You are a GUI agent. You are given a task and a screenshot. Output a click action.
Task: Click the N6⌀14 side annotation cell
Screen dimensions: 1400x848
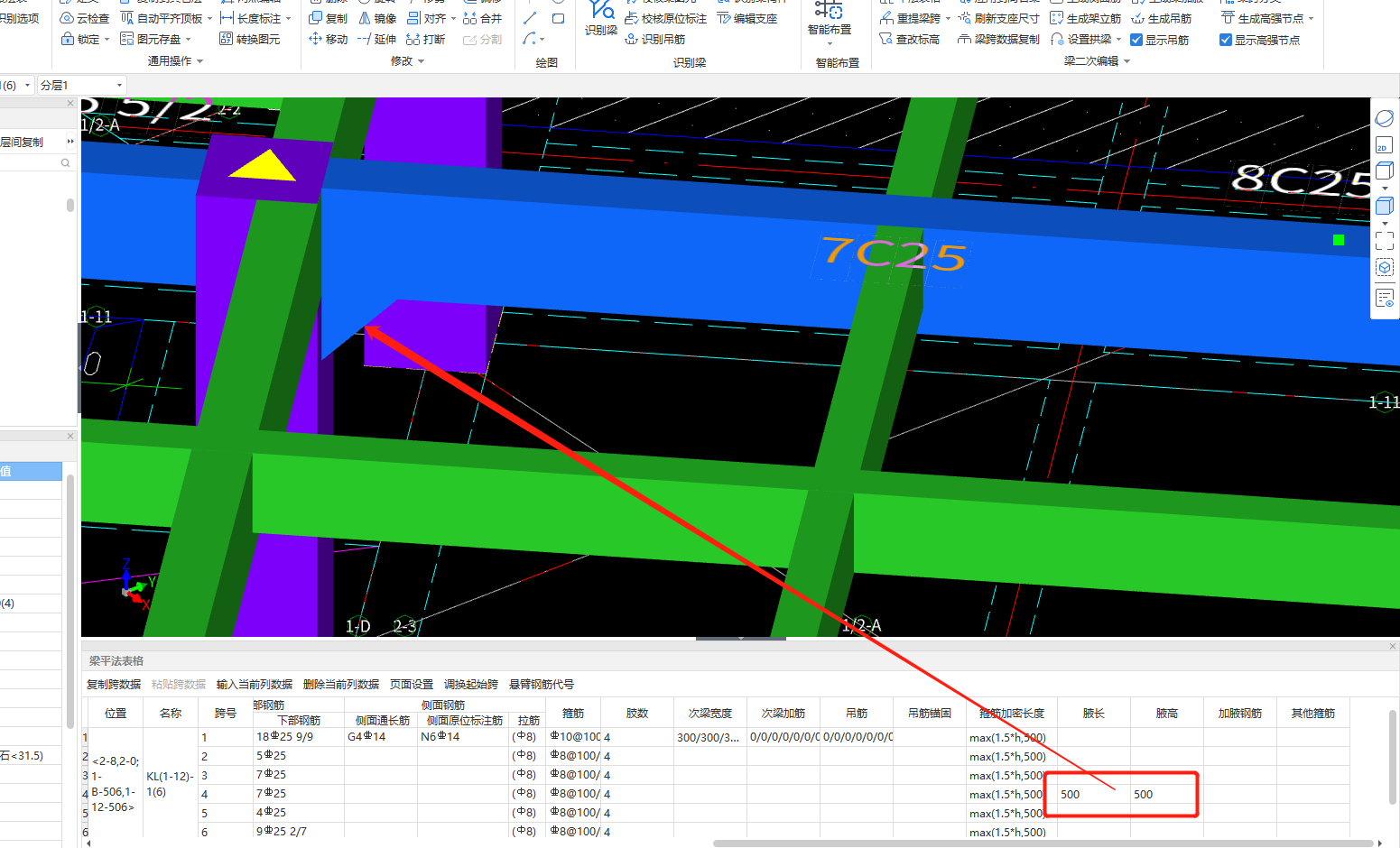[465, 737]
